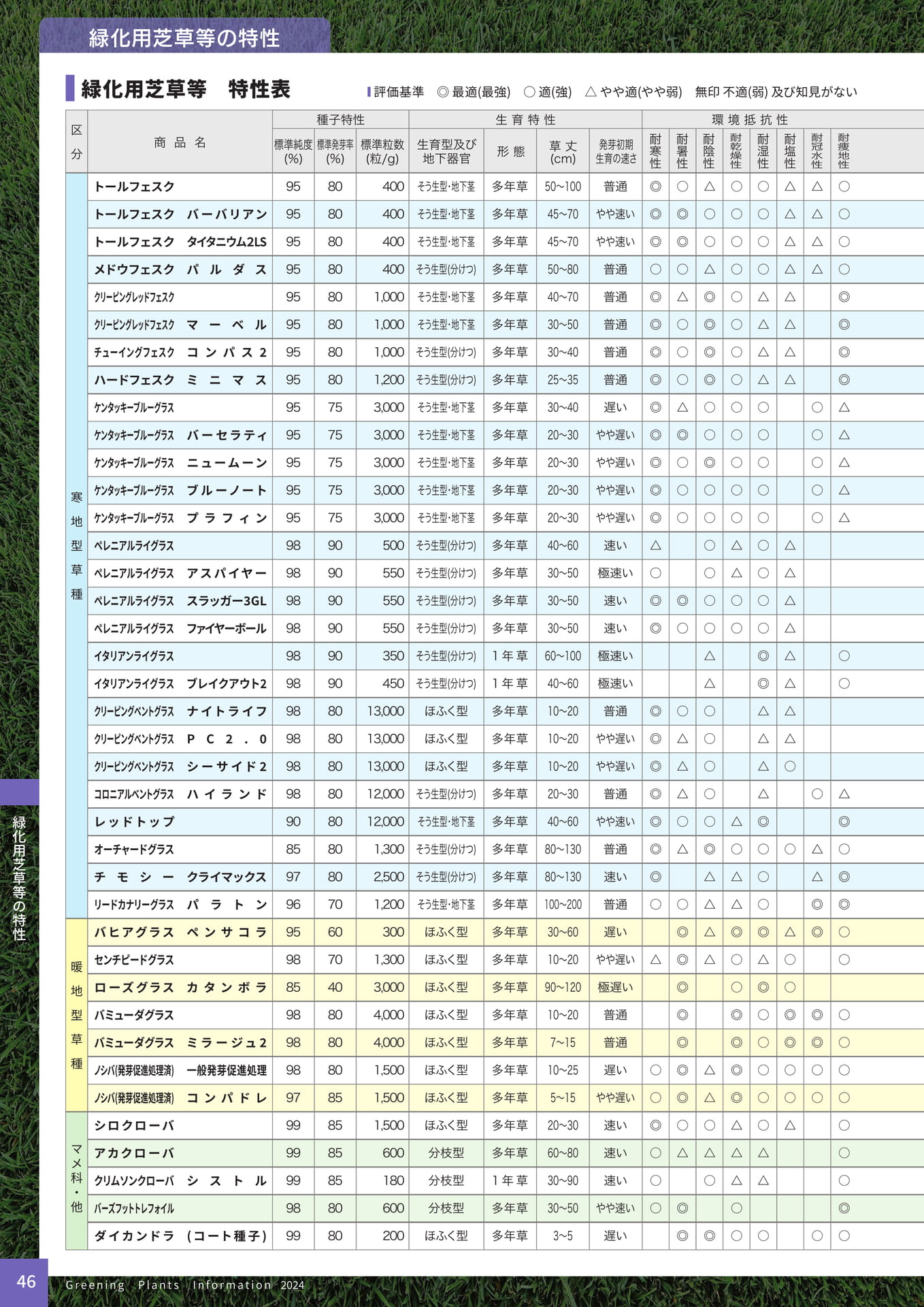
Task: Click product name バーズフットトレフォイル
Action: (x=134, y=1208)
